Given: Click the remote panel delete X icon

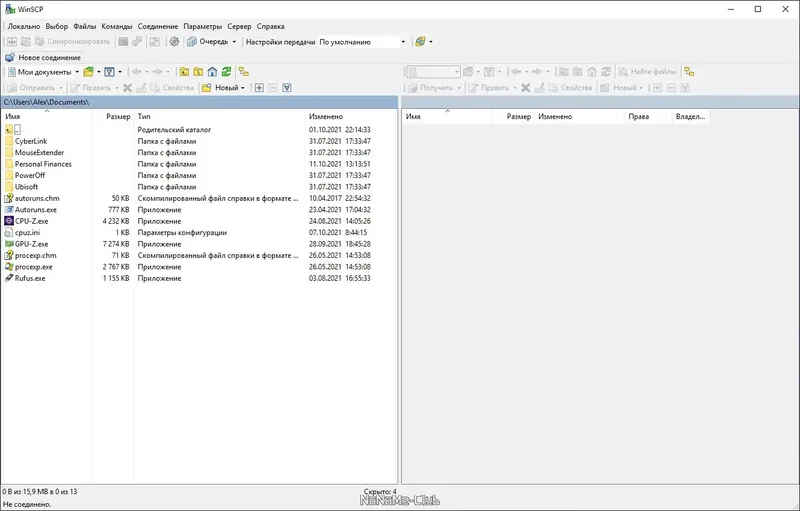Looking at the screenshot, I should (x=526, y=88).
